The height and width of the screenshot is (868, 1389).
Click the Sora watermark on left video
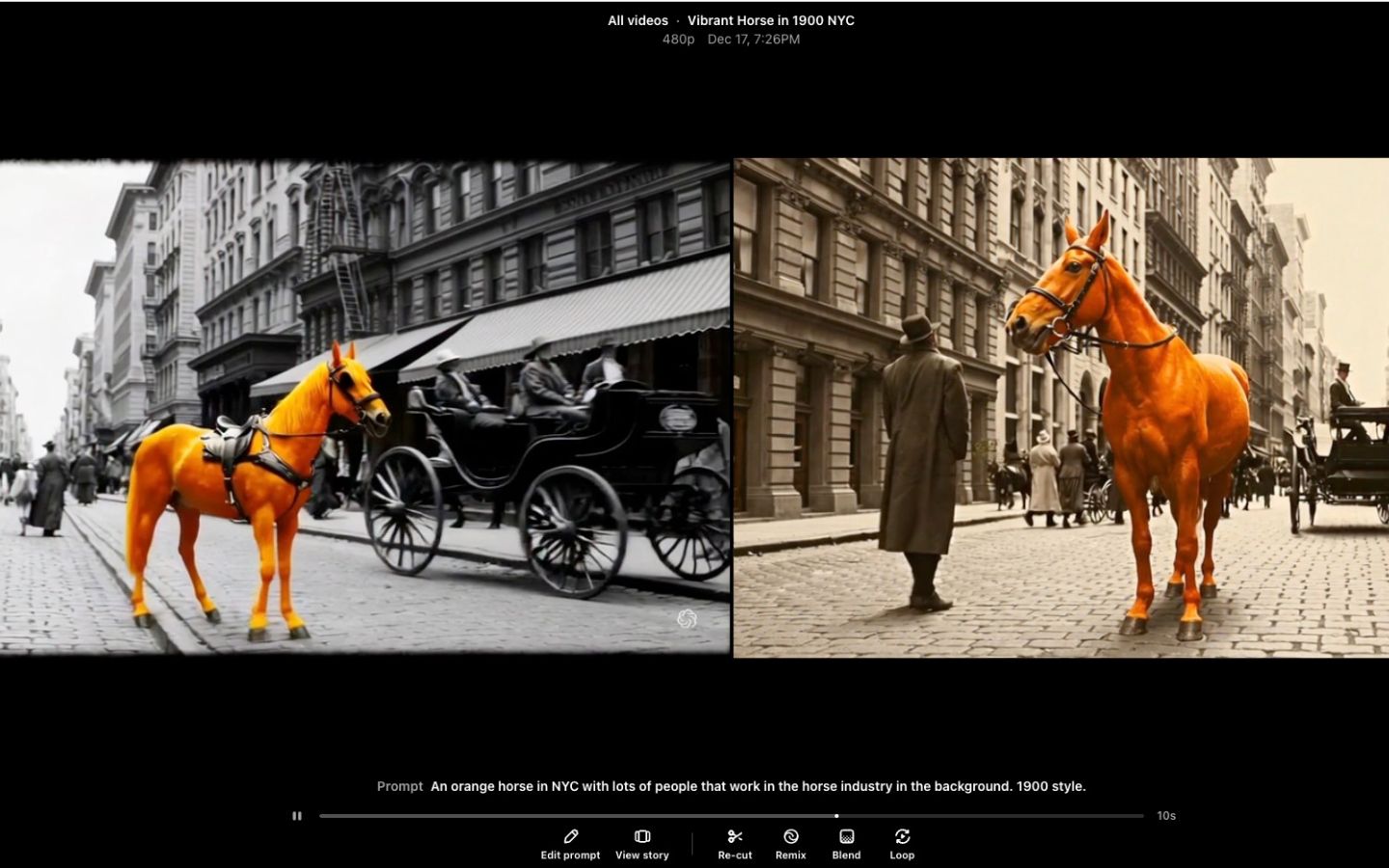click(687, 619)
